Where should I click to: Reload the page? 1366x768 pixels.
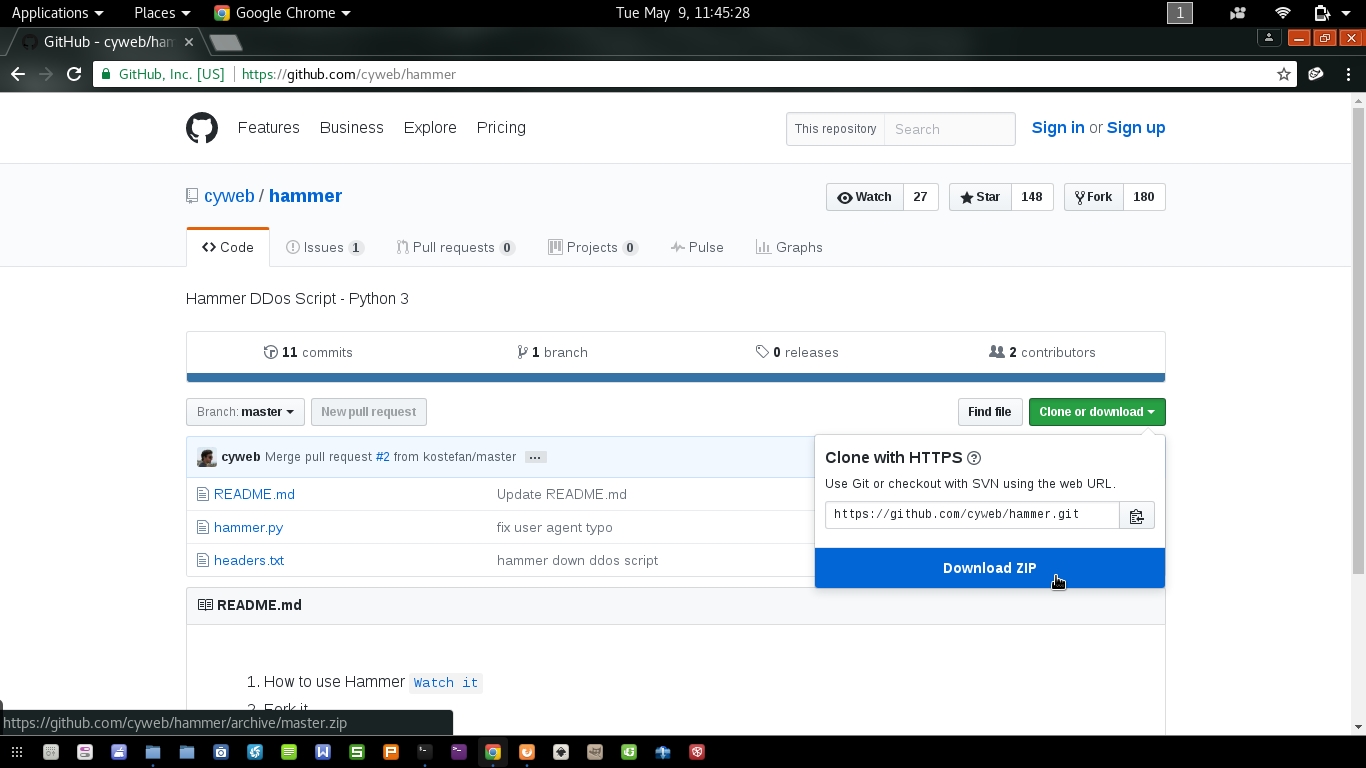point(74,74)
